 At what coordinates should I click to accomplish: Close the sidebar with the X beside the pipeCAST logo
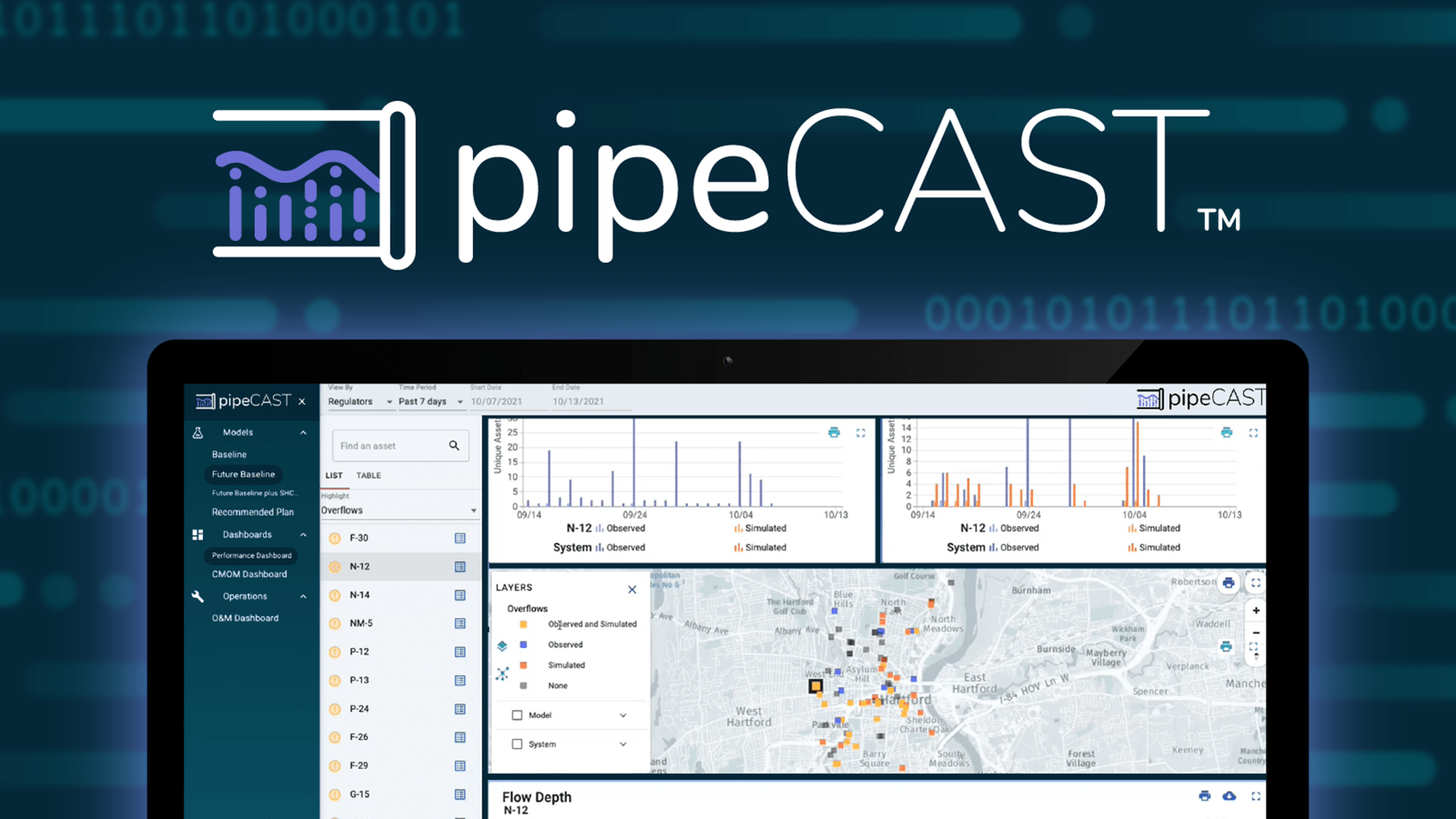point(302,401)
